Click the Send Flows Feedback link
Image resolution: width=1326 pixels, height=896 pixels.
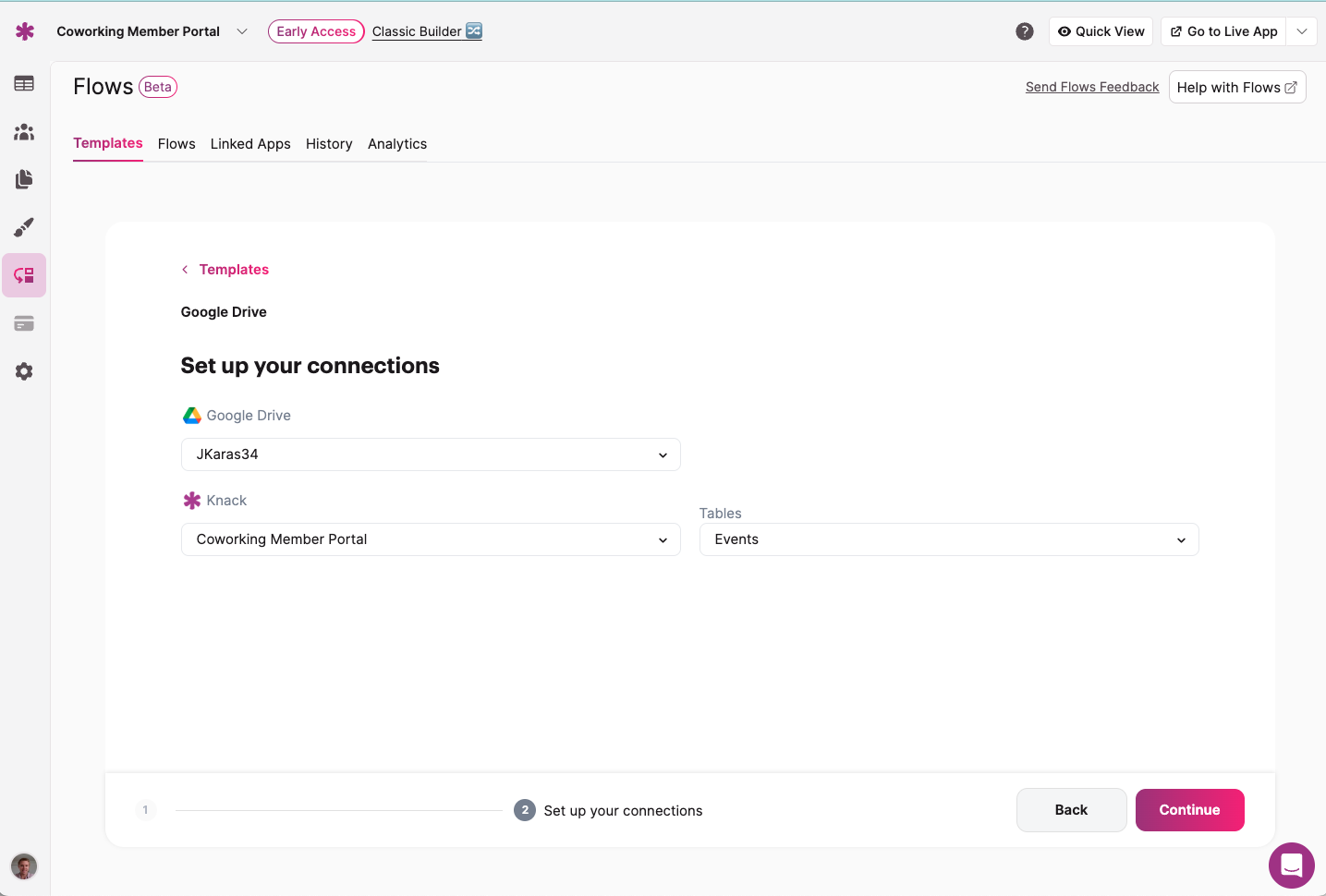pyautogui.click(x=1091, y=87)
